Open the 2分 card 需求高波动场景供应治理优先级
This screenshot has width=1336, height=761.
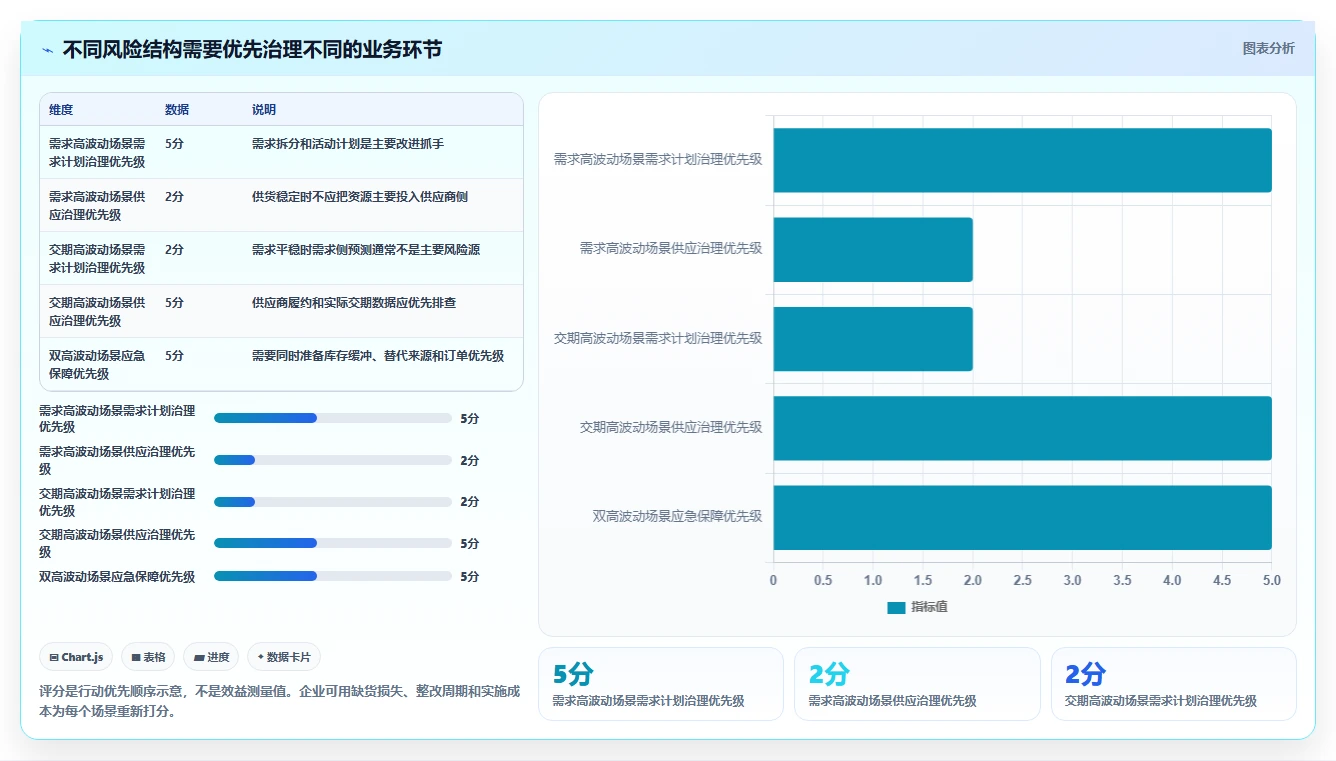tap(917, 684)
